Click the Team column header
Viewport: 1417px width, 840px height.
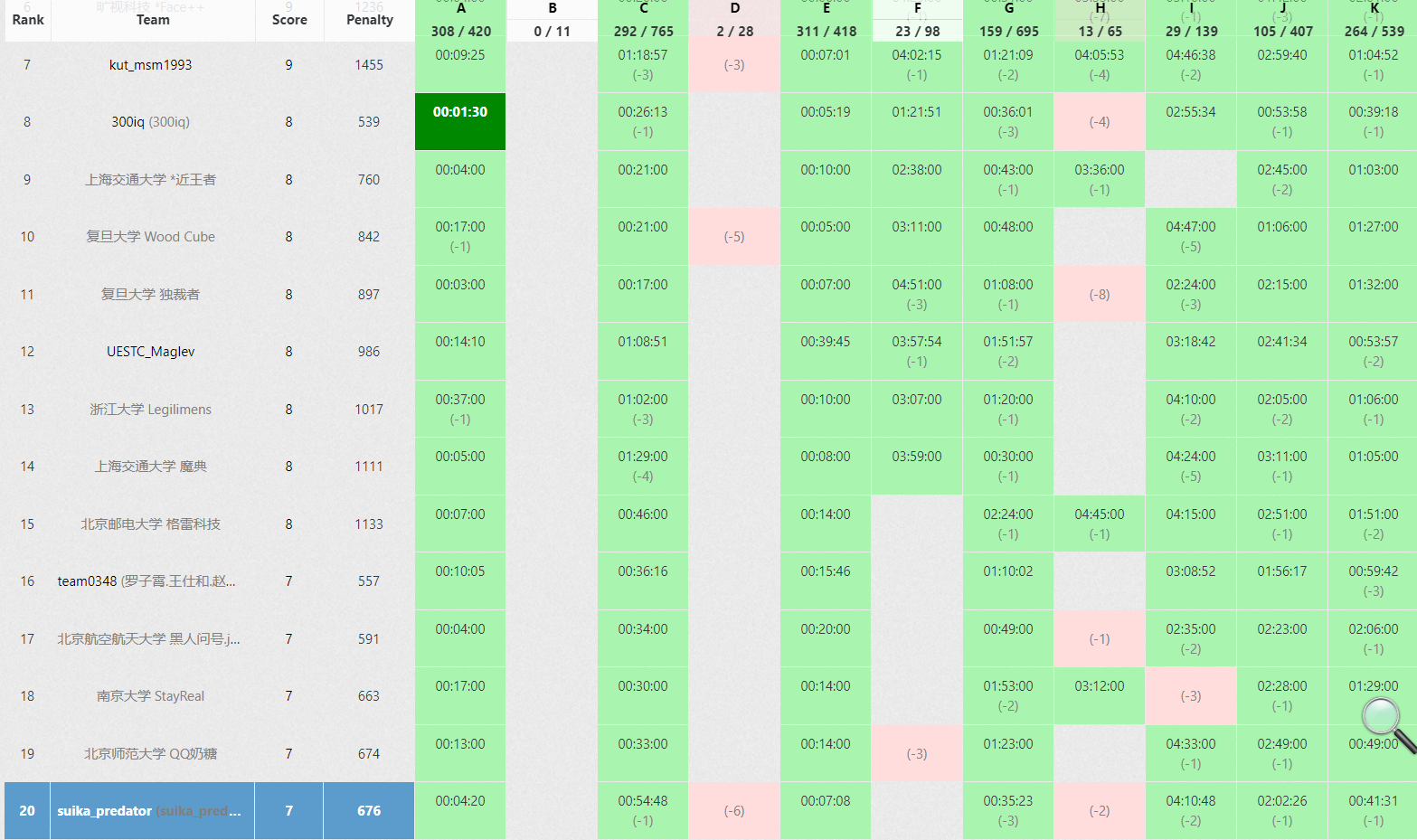point(153,20)
